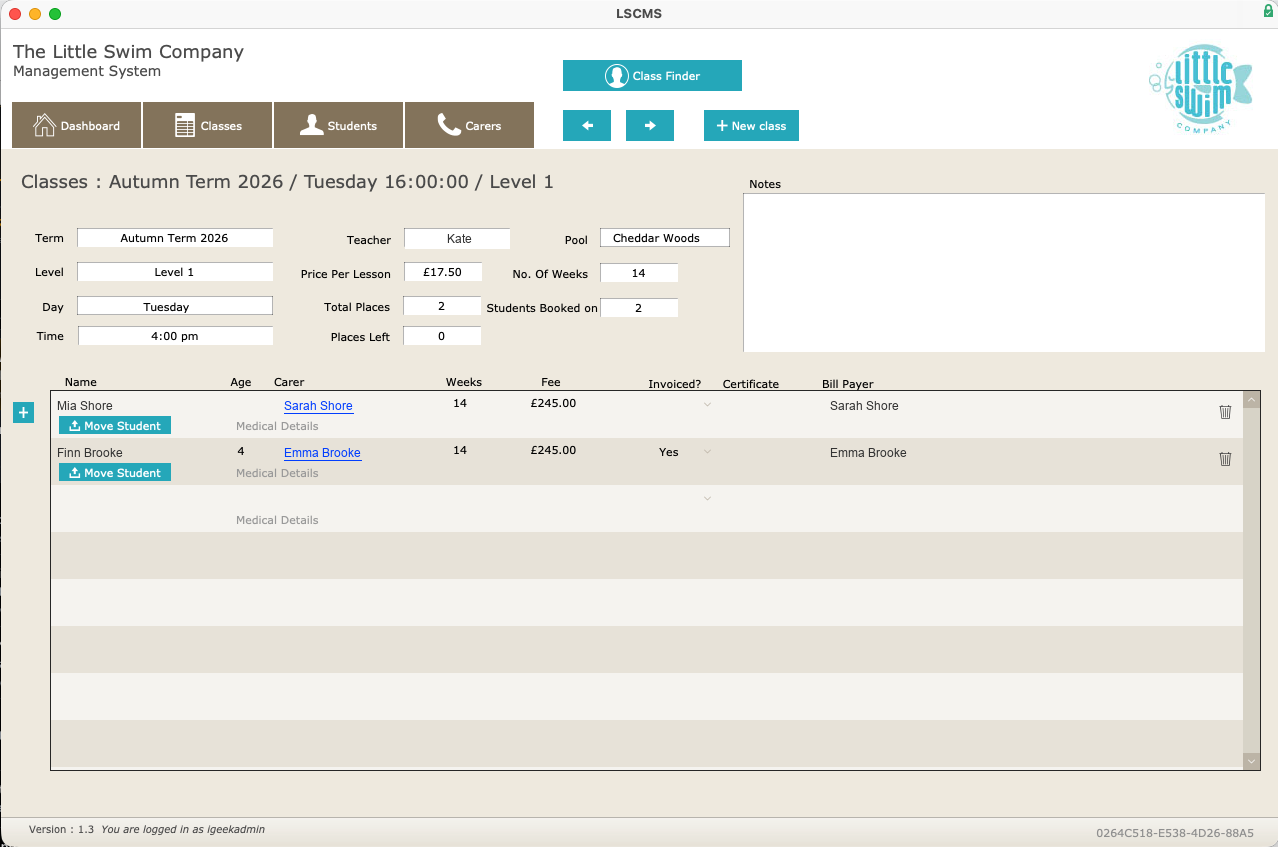The image size is (1278, 847).
Task: Expand Invoiced dropdown for Finn Brooke
Action: coord(708,452)
